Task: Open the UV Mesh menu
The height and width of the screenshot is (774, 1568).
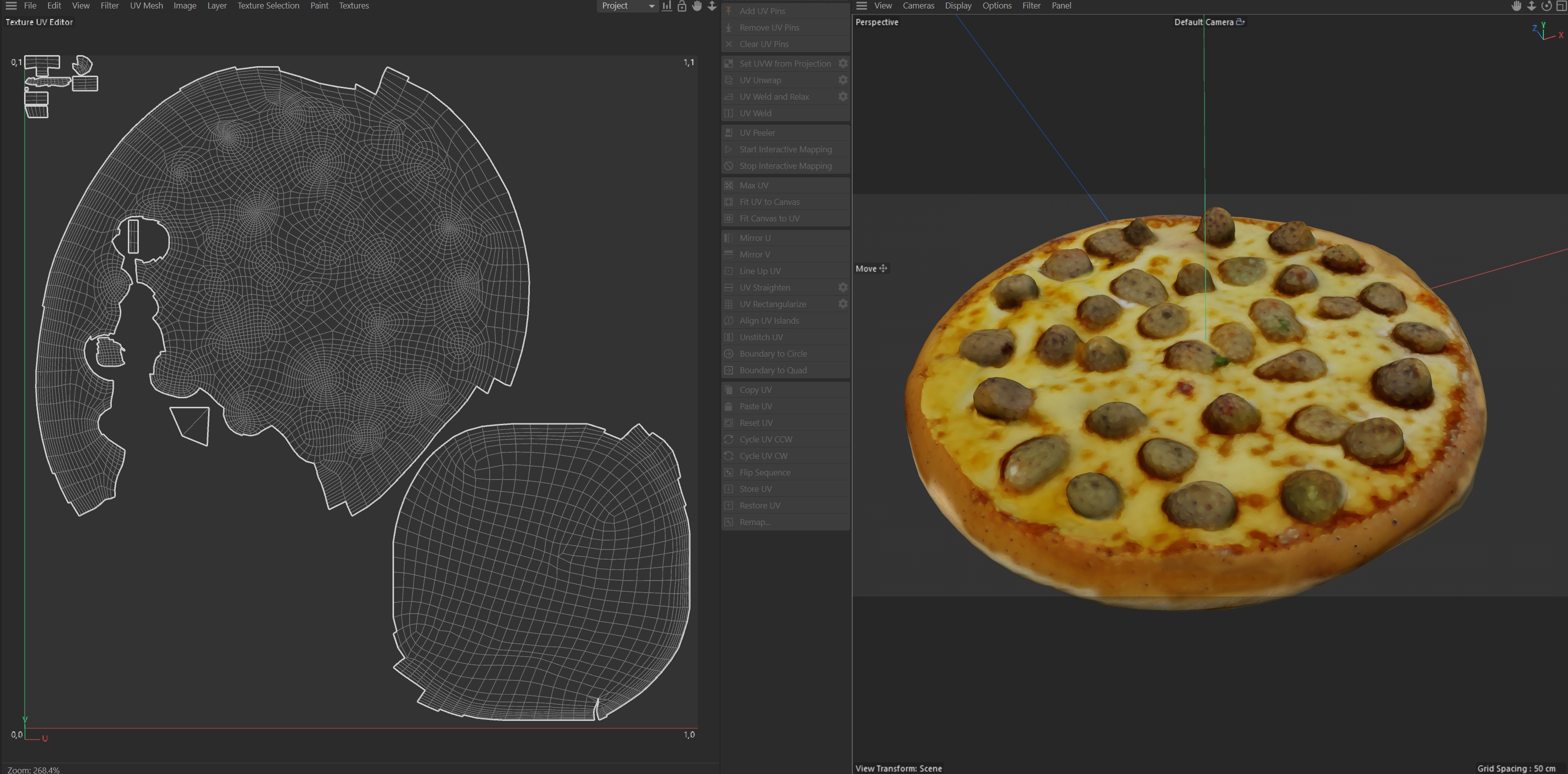Action: point(146,6)
